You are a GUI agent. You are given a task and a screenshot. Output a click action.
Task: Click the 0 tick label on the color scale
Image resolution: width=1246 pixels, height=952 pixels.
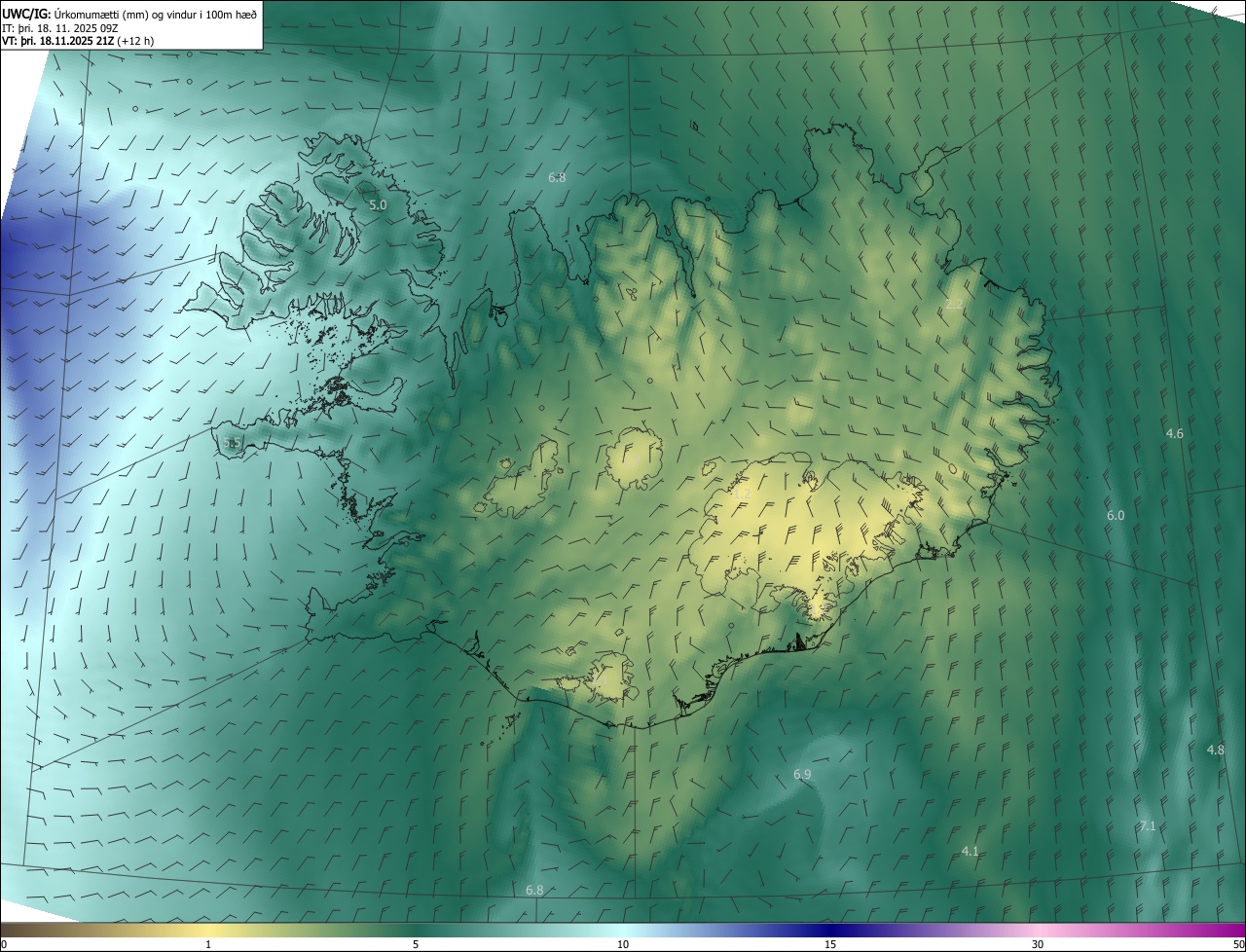point(4,945)
